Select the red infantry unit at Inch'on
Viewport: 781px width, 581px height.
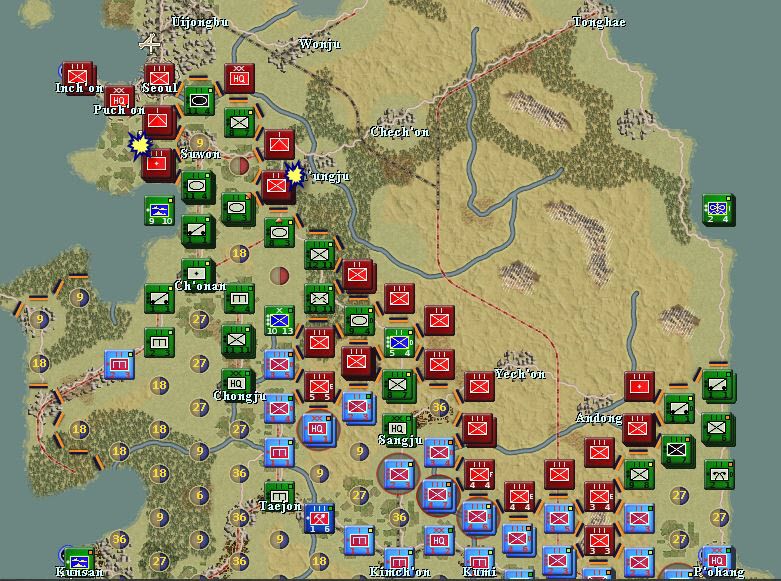pos(77,76)
